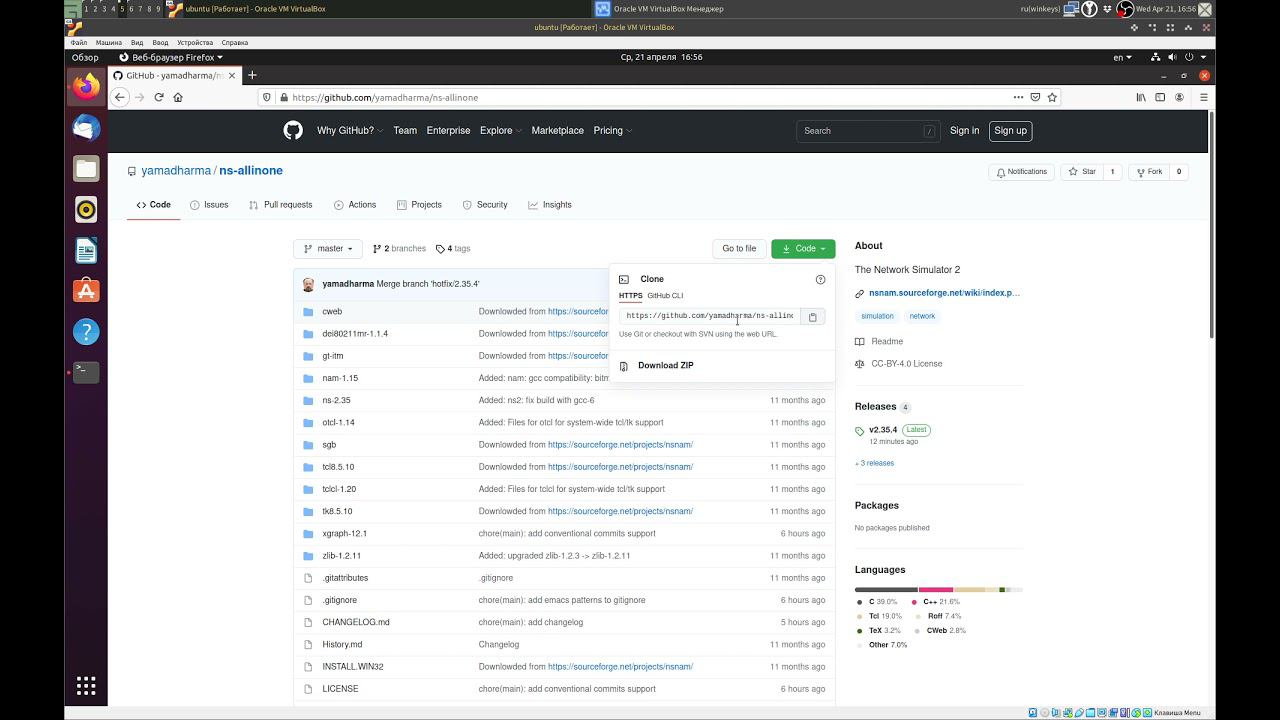The height and width of the screenshot is (720, 1280).
Task: Open the nsnam.sourceforge.net wiki link
Action: pyautogui.click(x=944, y=293)
